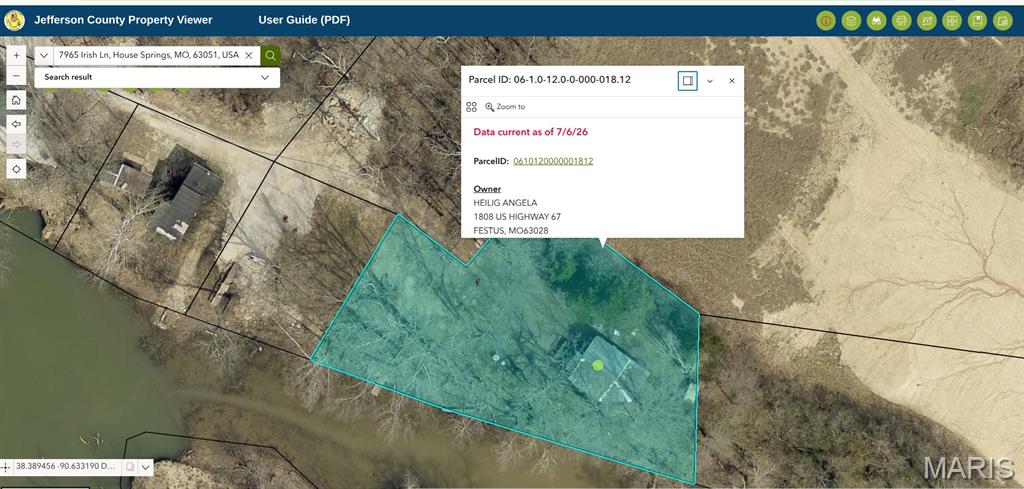Open the coordinate format dropdown

(146, 467)
